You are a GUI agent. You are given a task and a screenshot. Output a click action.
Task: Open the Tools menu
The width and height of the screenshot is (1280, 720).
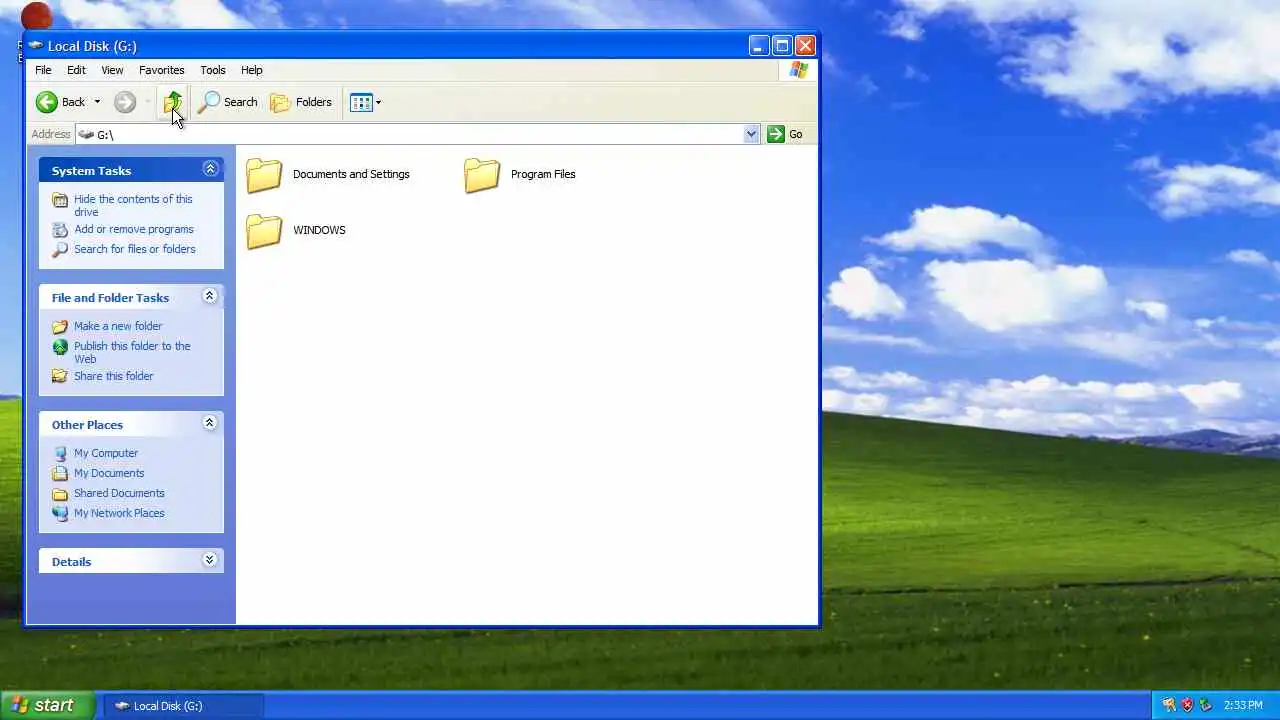coord(213,70)
